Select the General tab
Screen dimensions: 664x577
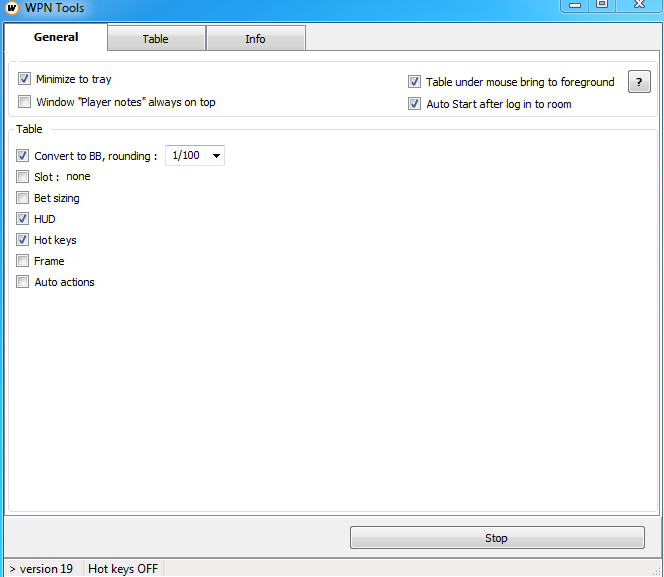point(56,37)
